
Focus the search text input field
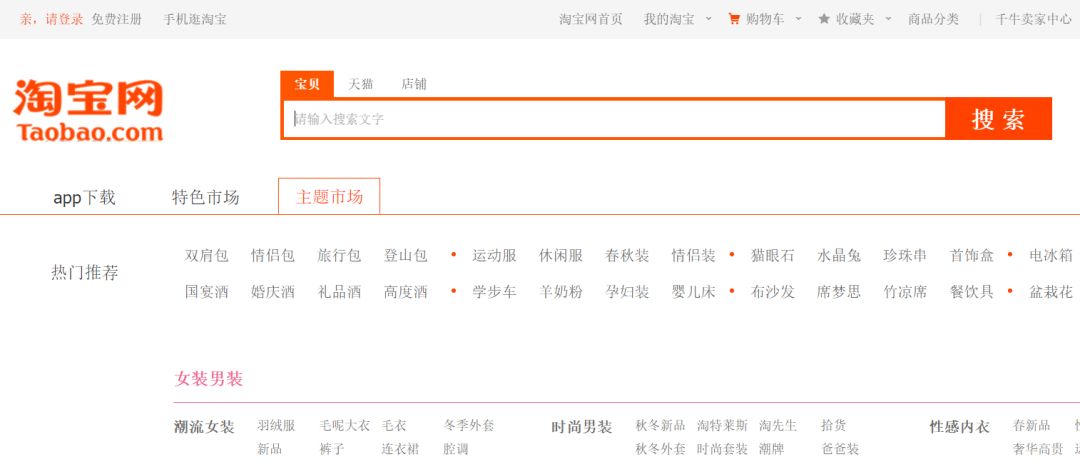(x=614, y=119)
